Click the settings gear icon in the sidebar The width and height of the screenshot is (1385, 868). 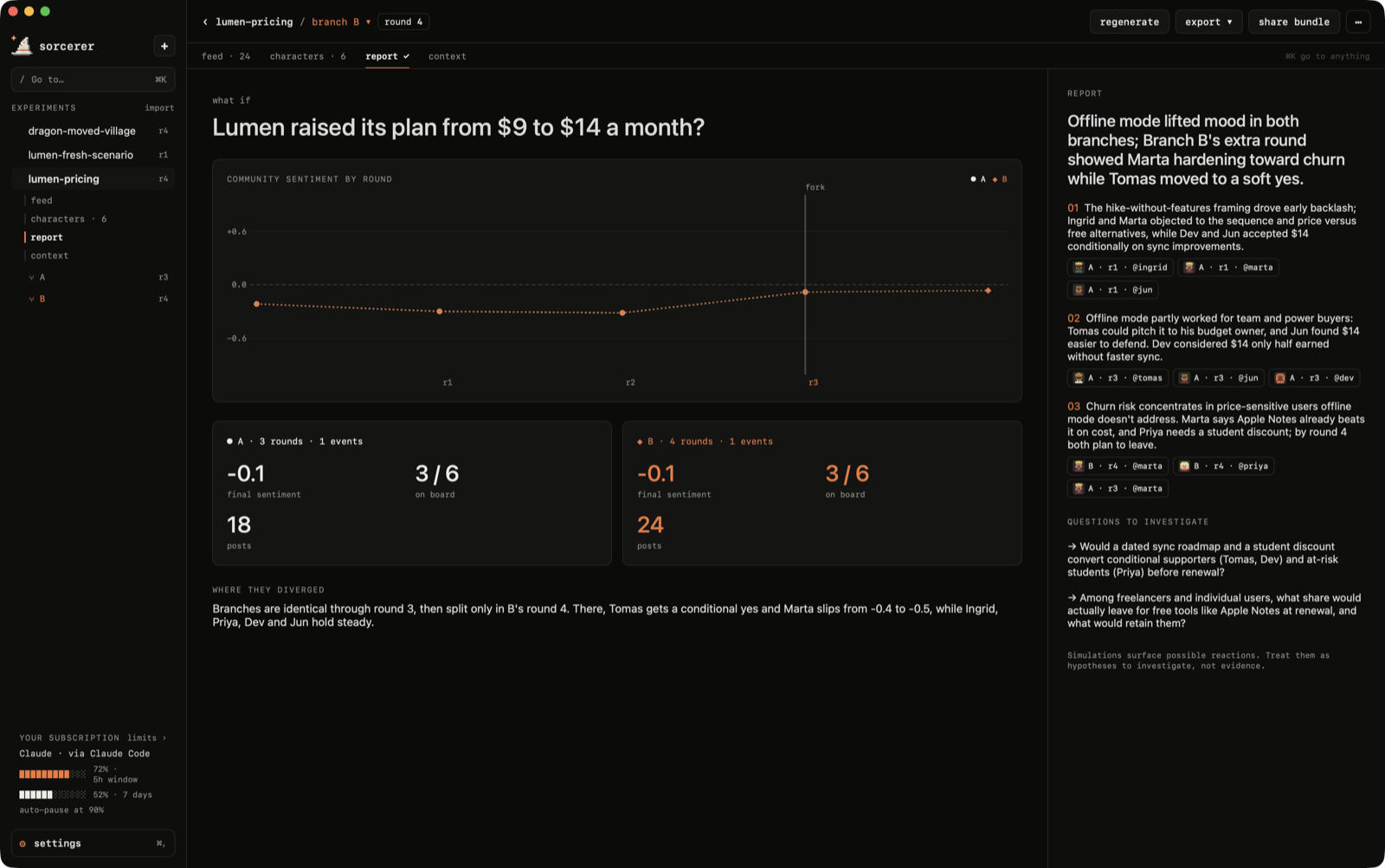click(23, 844)
